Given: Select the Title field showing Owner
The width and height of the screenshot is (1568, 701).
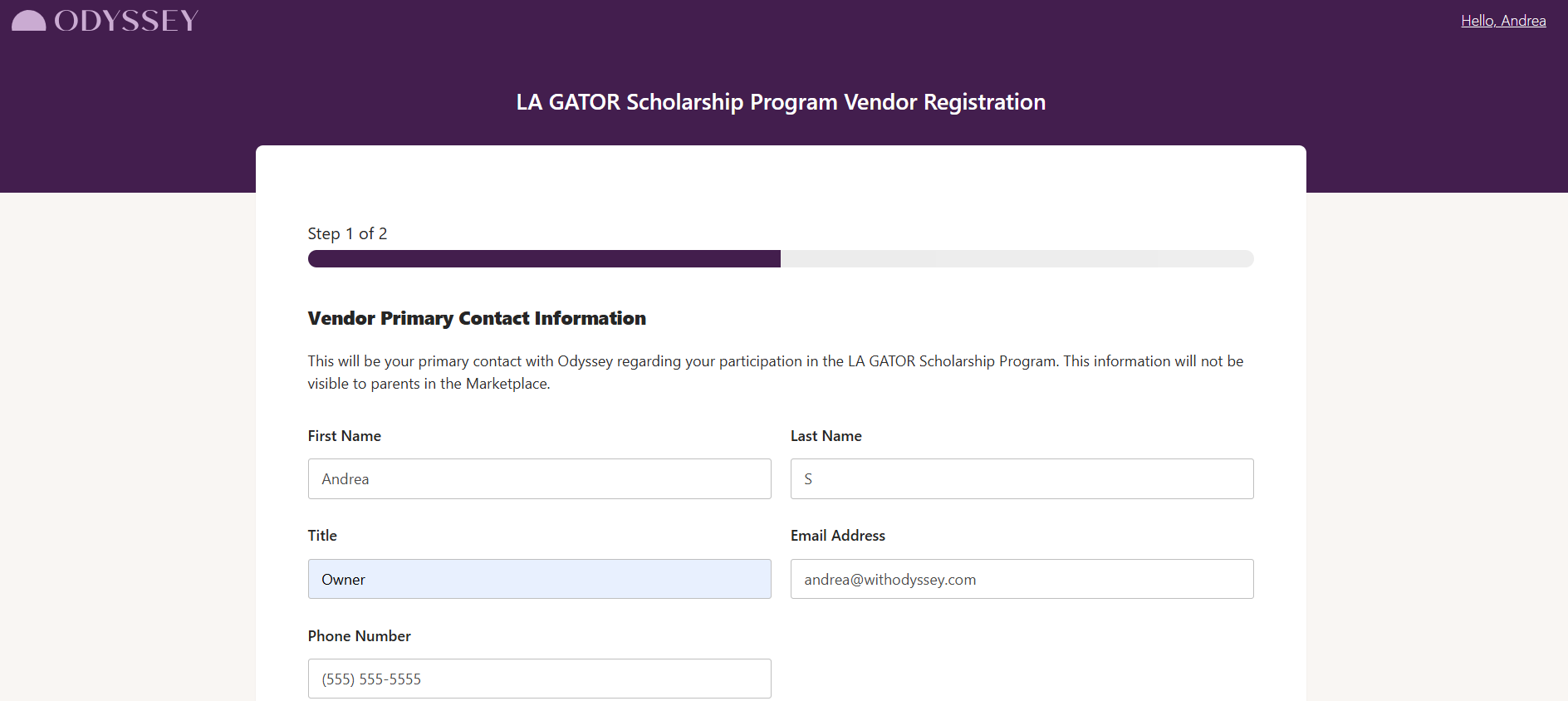Looking at the screenshot, I should point(539,579).
